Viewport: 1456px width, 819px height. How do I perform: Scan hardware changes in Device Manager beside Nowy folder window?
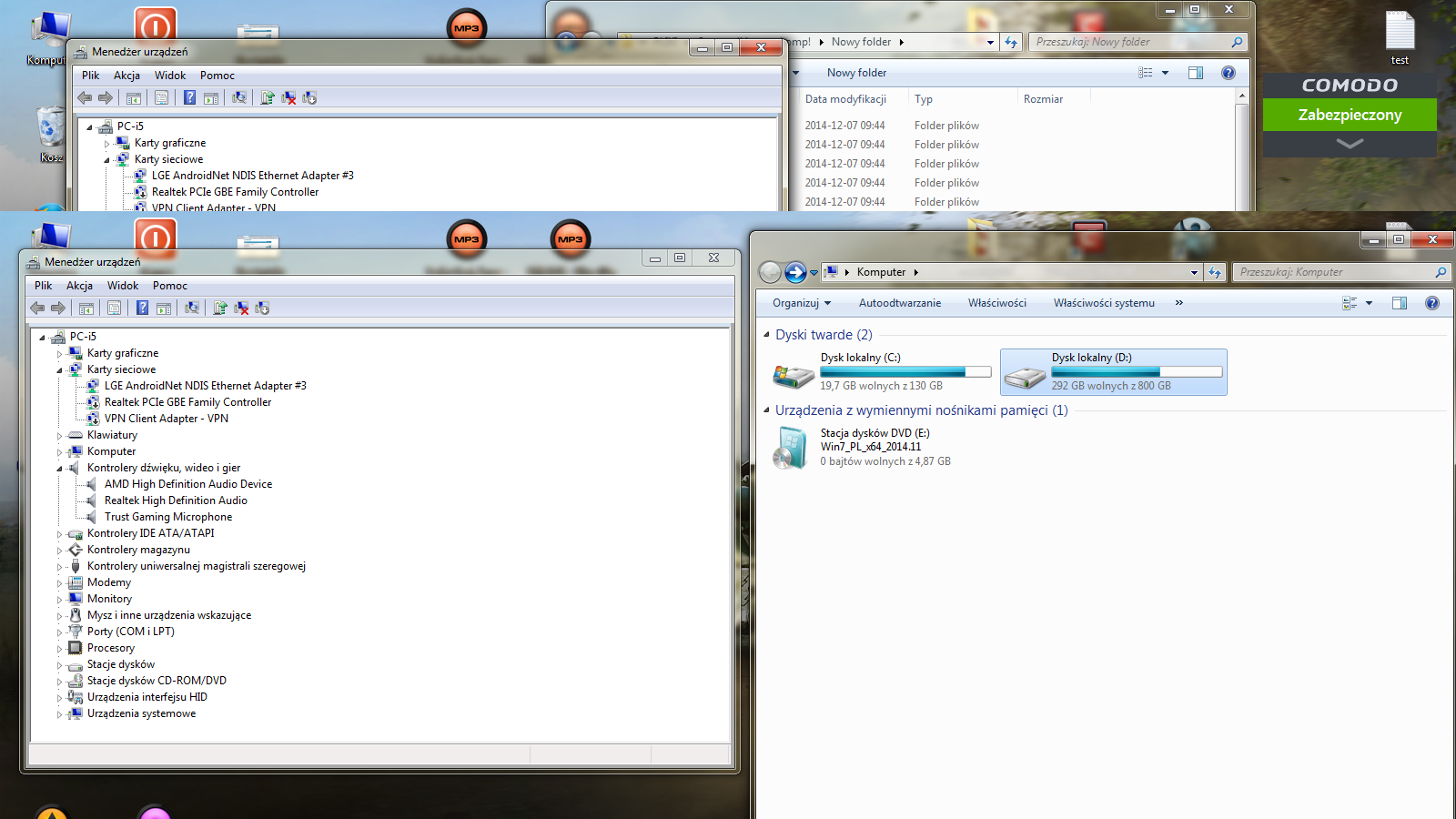point(239,98)
